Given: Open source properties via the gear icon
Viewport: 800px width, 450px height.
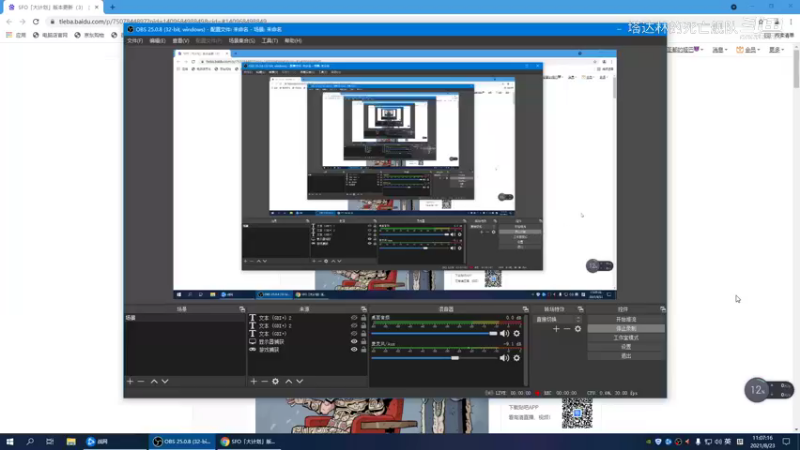Looking at the screenshot, I should [276, 381].
